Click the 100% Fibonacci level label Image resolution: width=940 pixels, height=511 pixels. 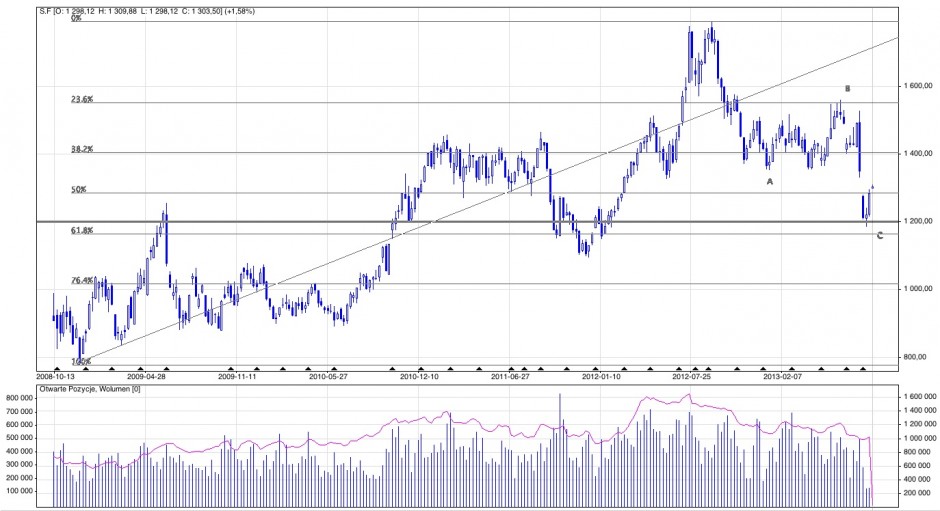(81, 361)
